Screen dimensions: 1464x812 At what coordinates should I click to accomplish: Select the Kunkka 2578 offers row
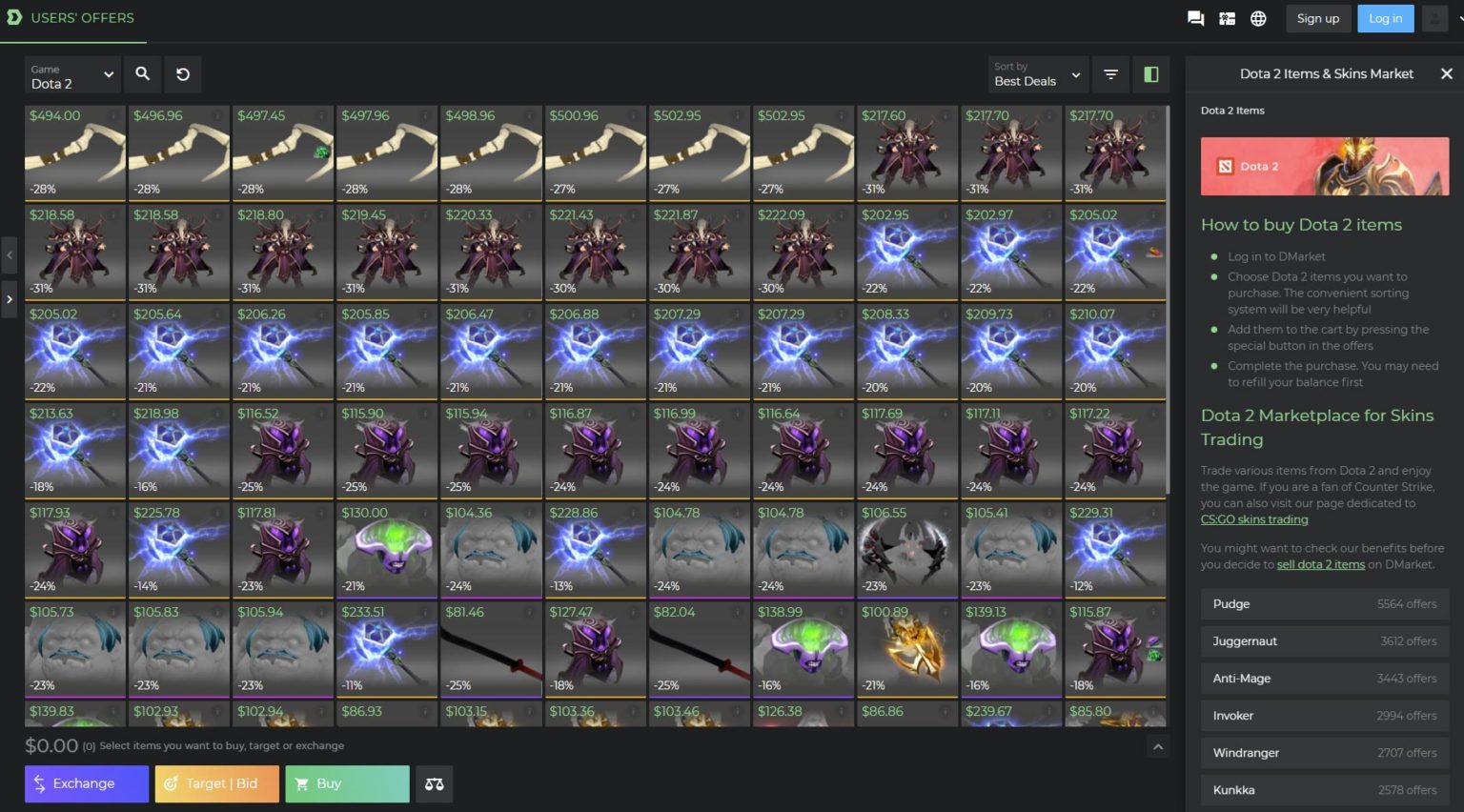1325,790
